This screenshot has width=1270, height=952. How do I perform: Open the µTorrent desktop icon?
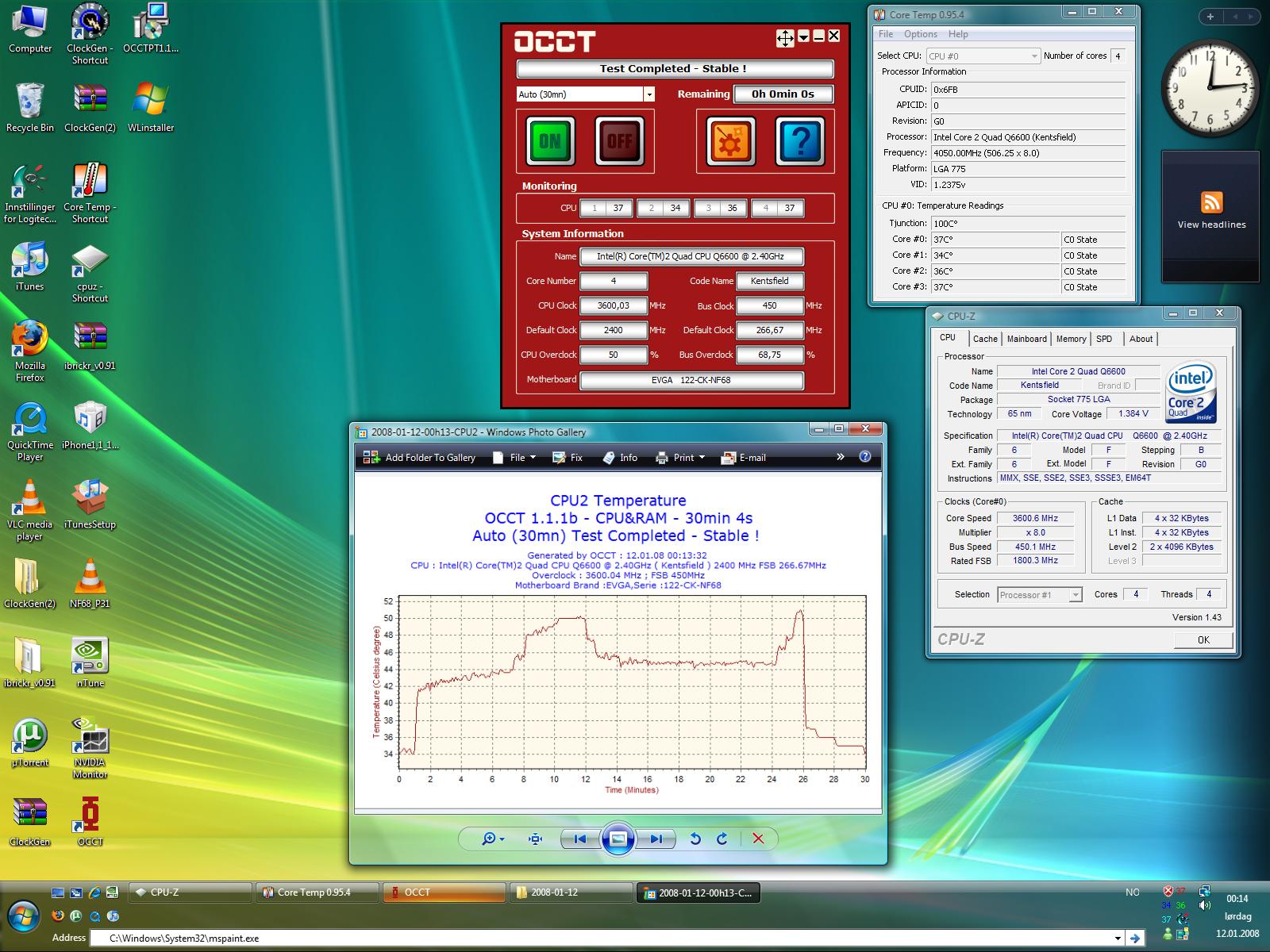pyautogui.click(x=30, y=743)
